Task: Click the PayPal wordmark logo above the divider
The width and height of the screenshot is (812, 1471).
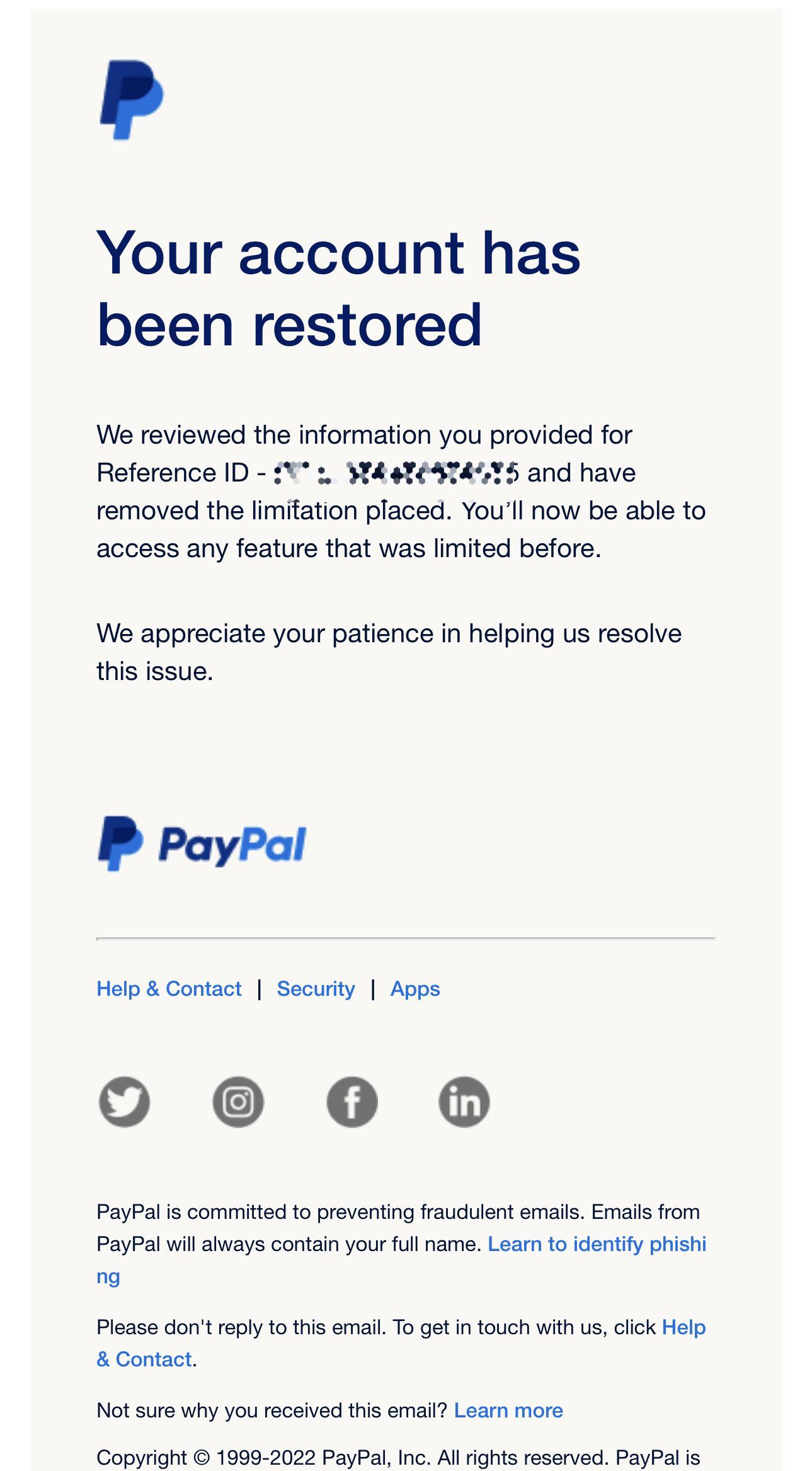Action: [202, 844]
